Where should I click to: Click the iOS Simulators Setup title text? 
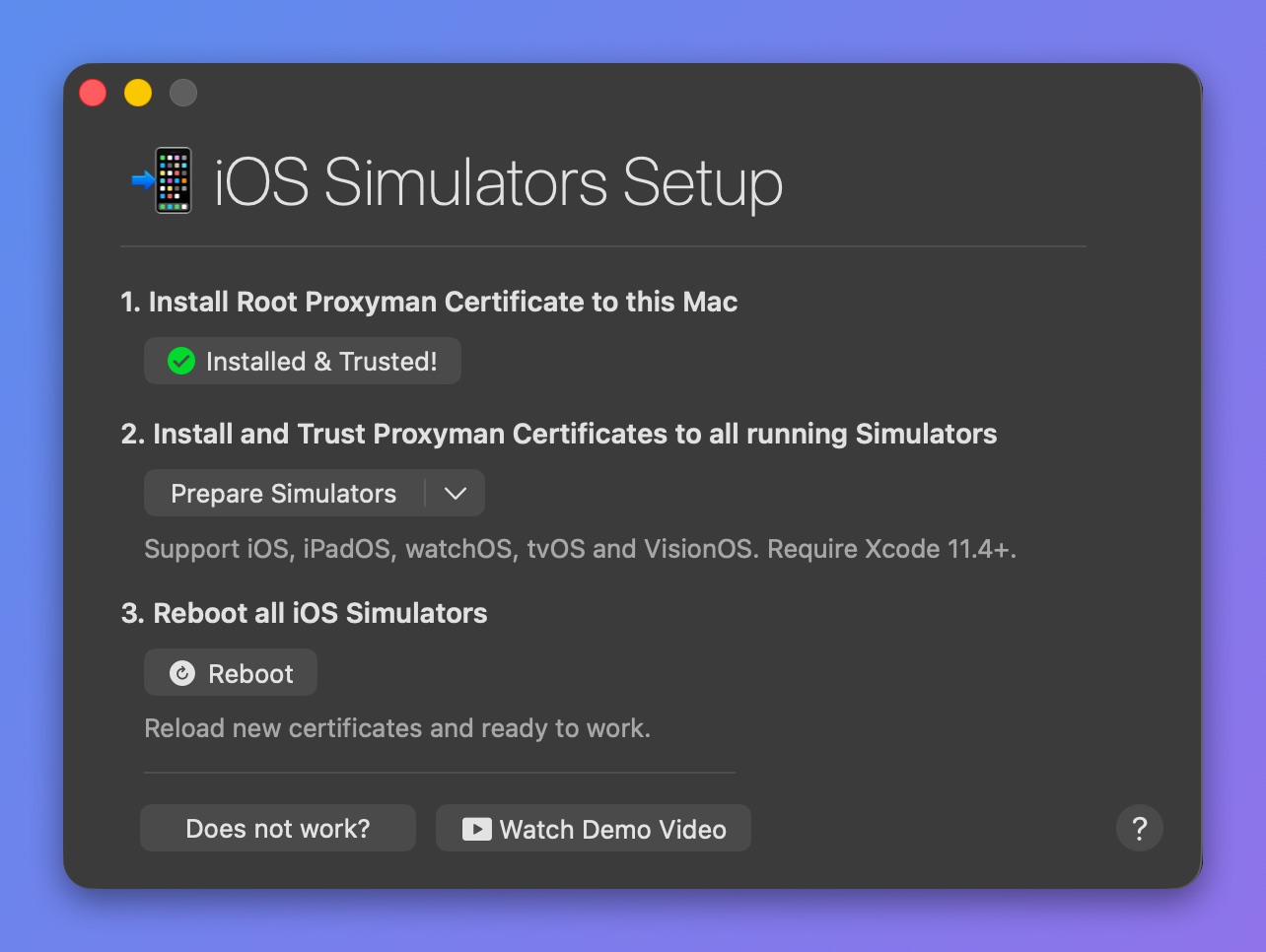pos(499,182)
